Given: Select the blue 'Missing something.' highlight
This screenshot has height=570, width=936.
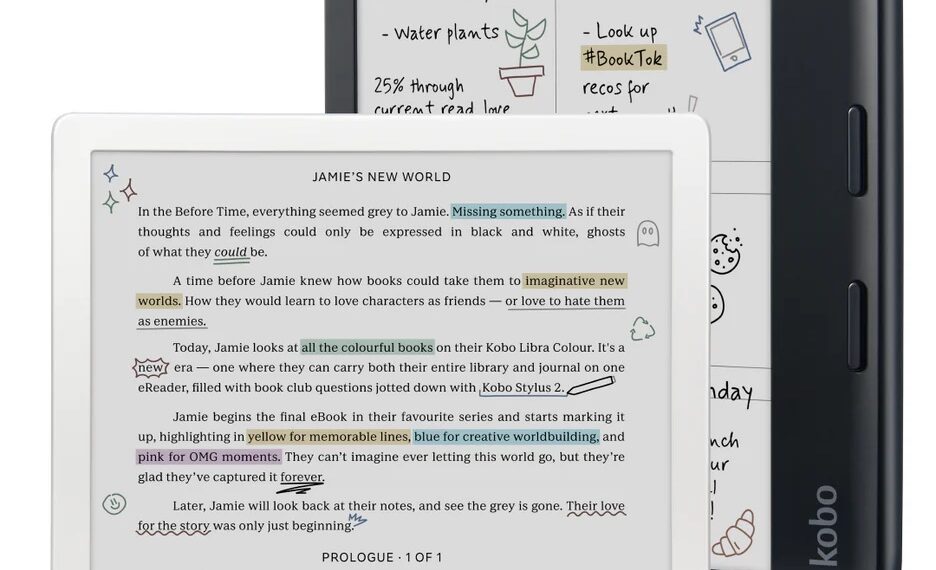Looking at the screenshot, I should point(508,211).
